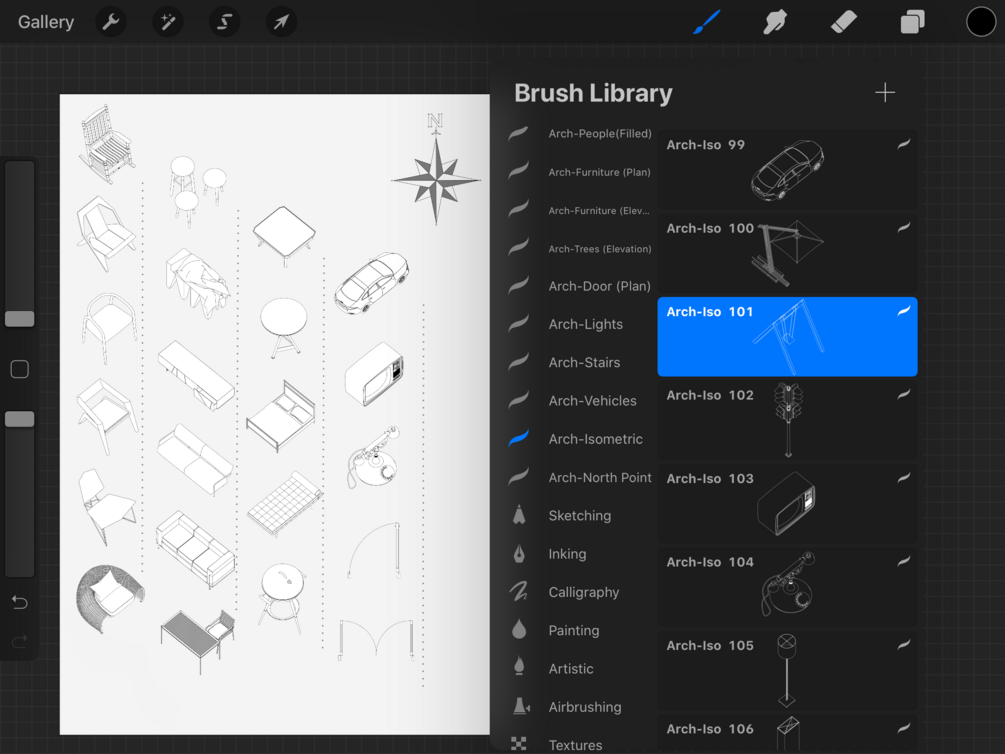Open the Adjustments magic wand menu
The image size is (1005, 754).
168,22
